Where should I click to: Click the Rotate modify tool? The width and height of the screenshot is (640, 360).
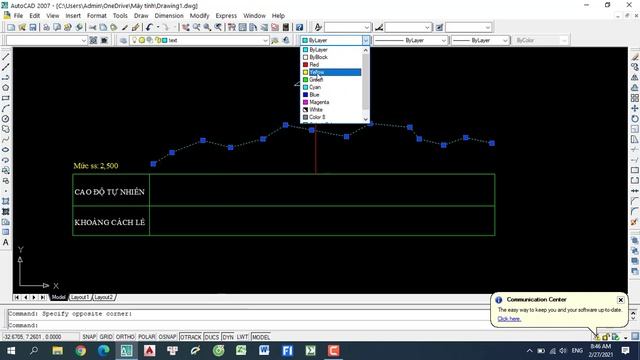[635, 118]
